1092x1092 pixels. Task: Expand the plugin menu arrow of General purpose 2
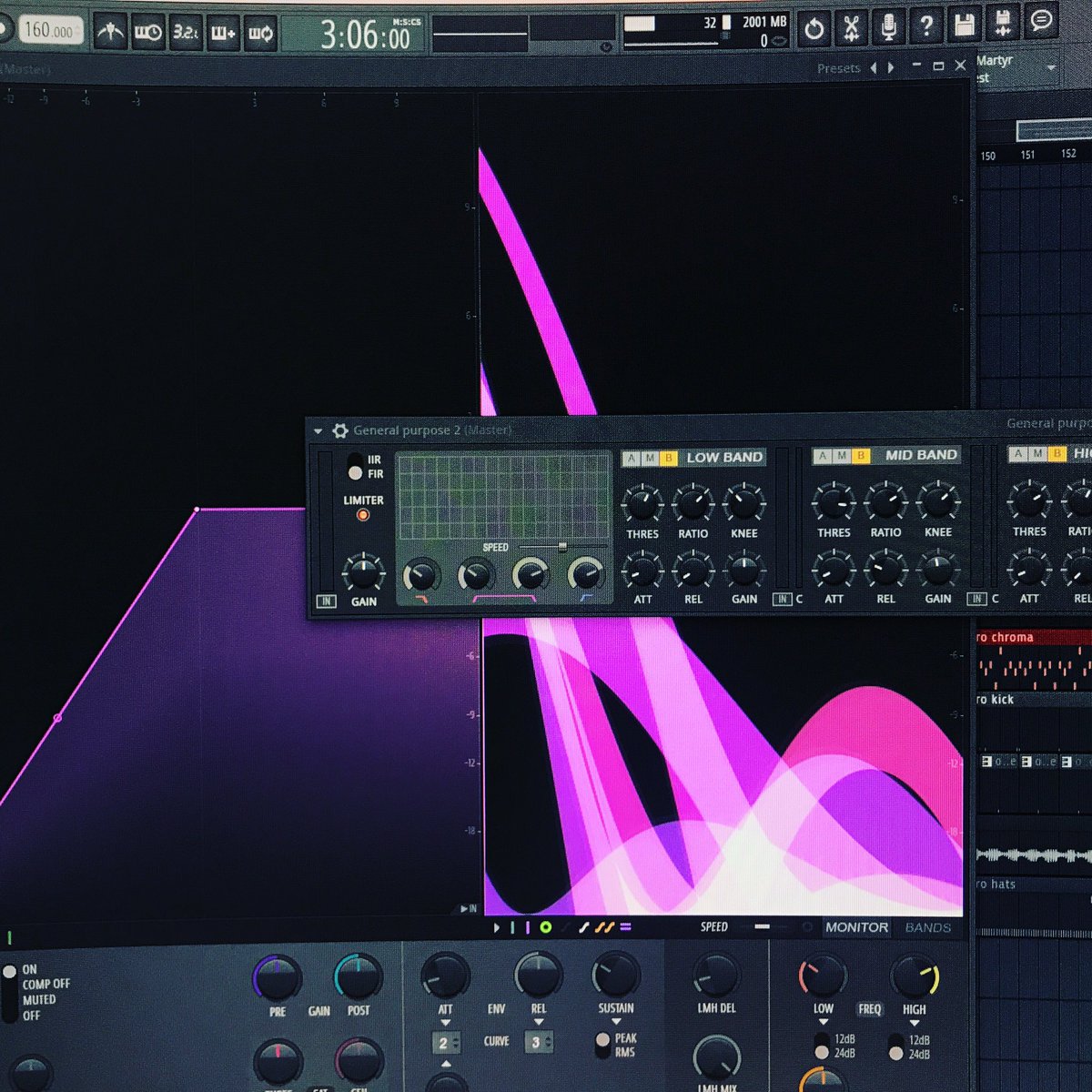tap(318, 431)
